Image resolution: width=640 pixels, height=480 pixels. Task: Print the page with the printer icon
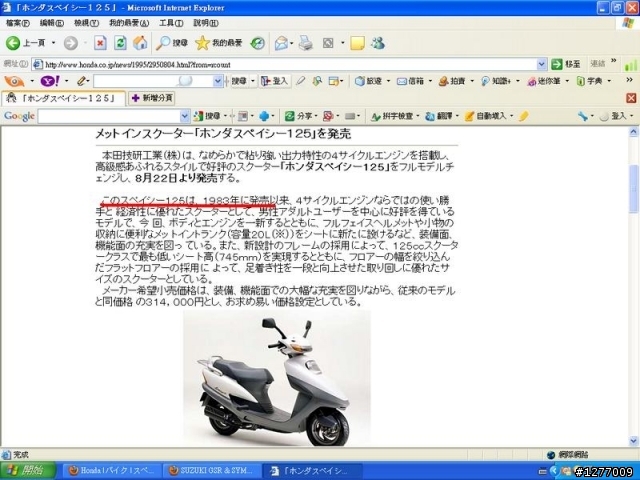[306, 43]
